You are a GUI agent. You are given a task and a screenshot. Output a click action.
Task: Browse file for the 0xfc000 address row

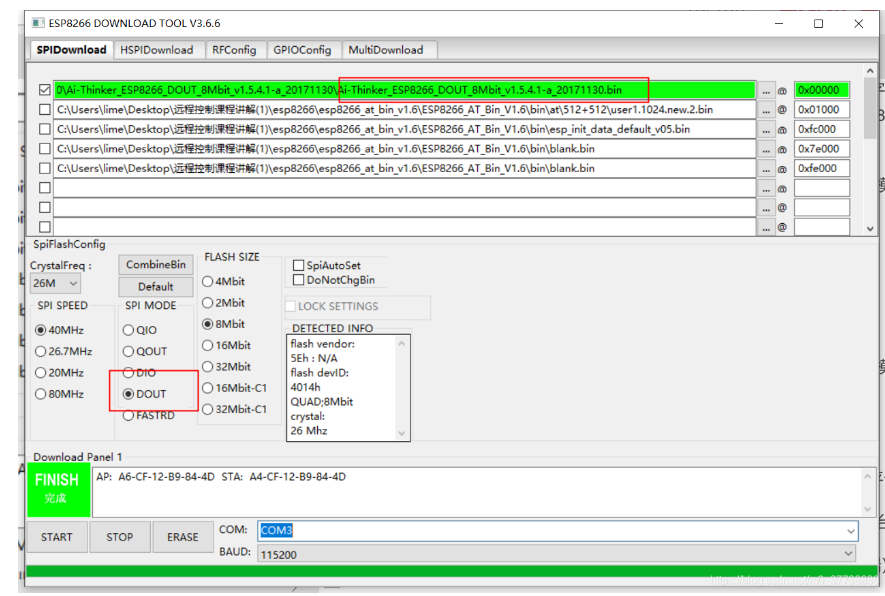click(766, 129)
